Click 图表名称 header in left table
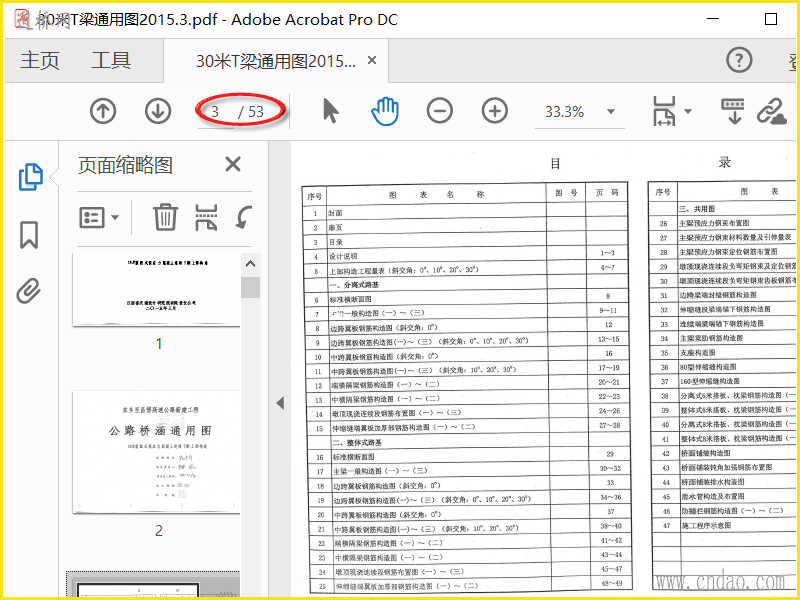The width and height of the screenshot is (800, 600). 436,194
